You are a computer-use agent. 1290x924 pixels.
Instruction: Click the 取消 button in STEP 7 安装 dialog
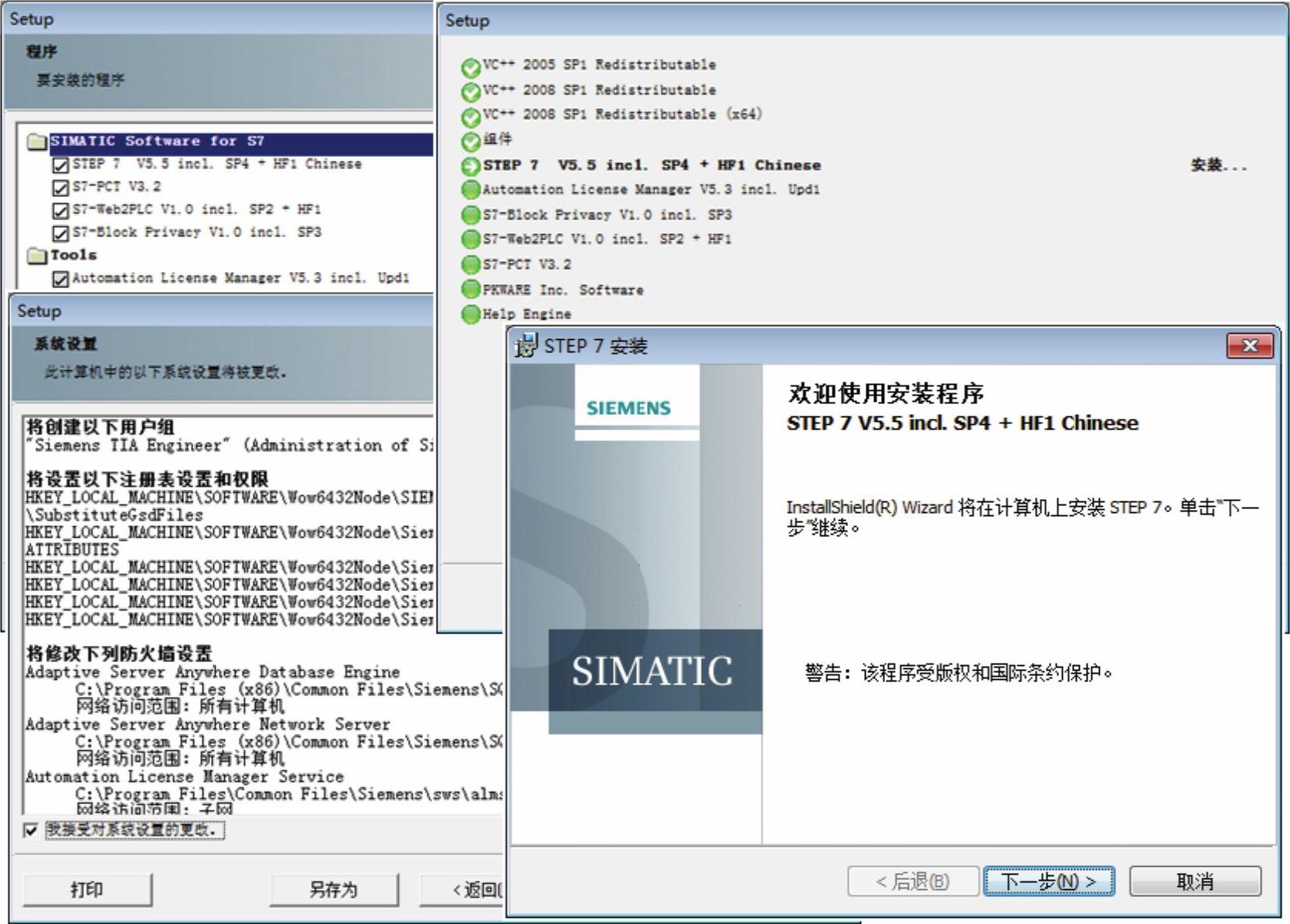point(1195,882)
